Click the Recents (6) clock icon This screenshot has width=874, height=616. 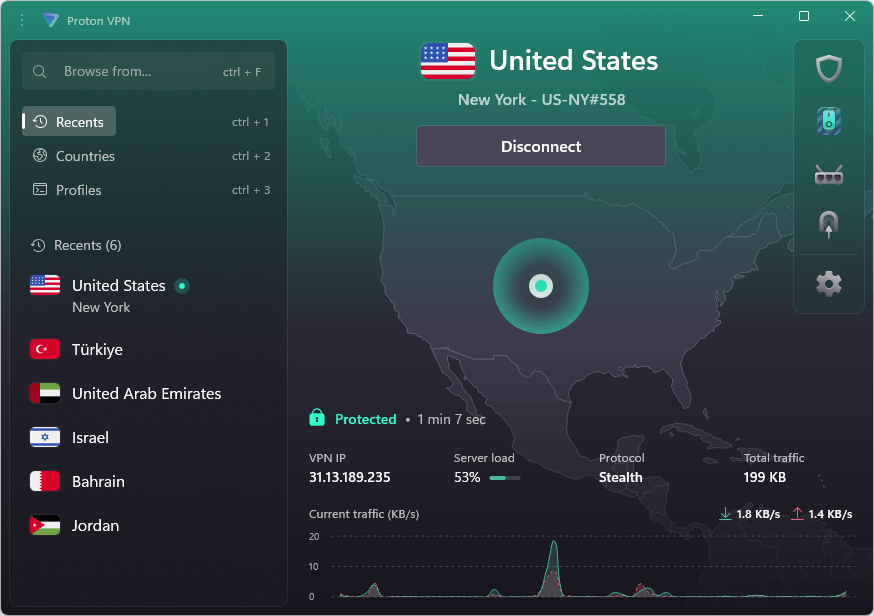[x=38, y=245]
